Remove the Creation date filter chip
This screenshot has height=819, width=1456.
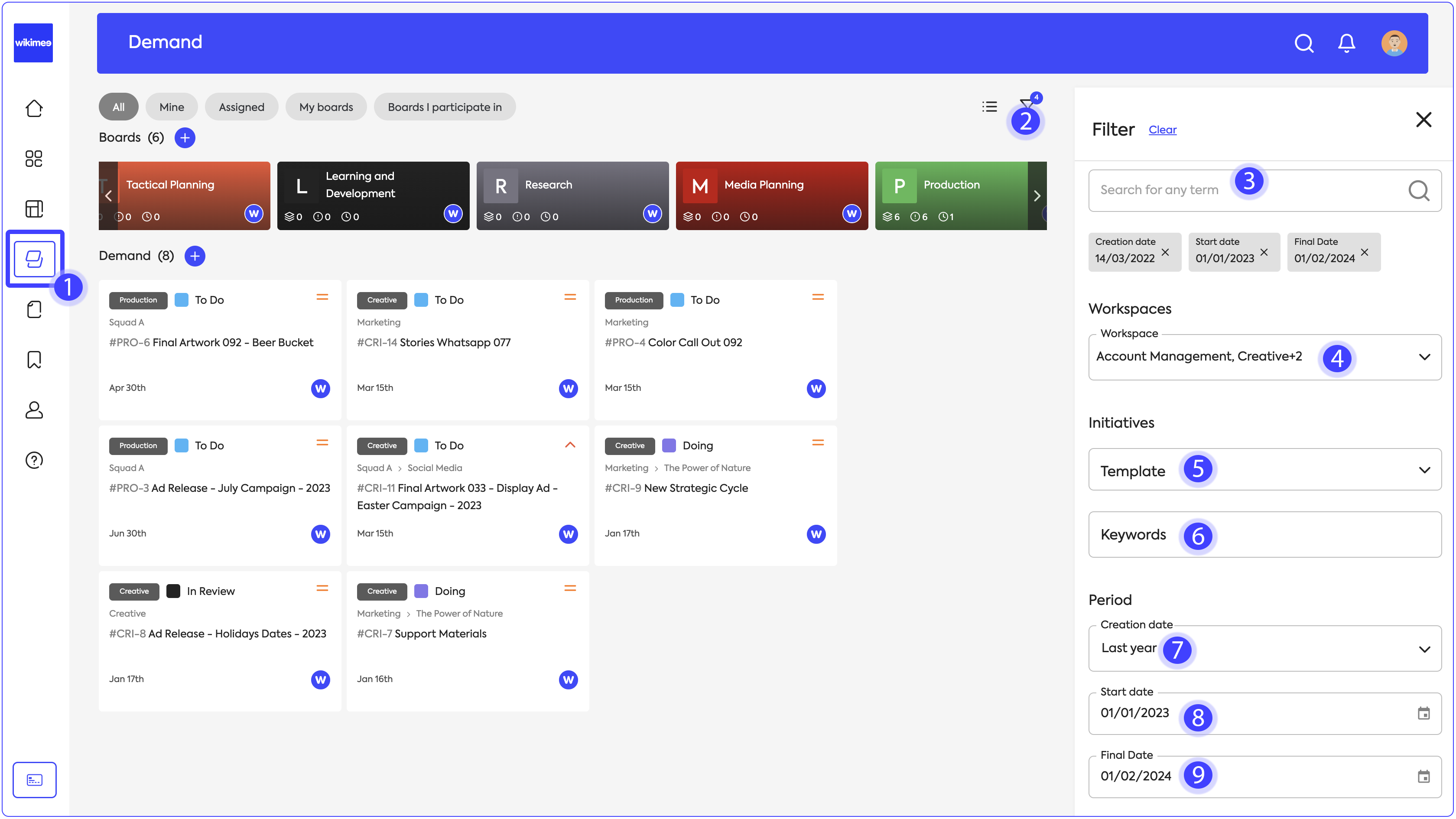tap(1165, 252)
